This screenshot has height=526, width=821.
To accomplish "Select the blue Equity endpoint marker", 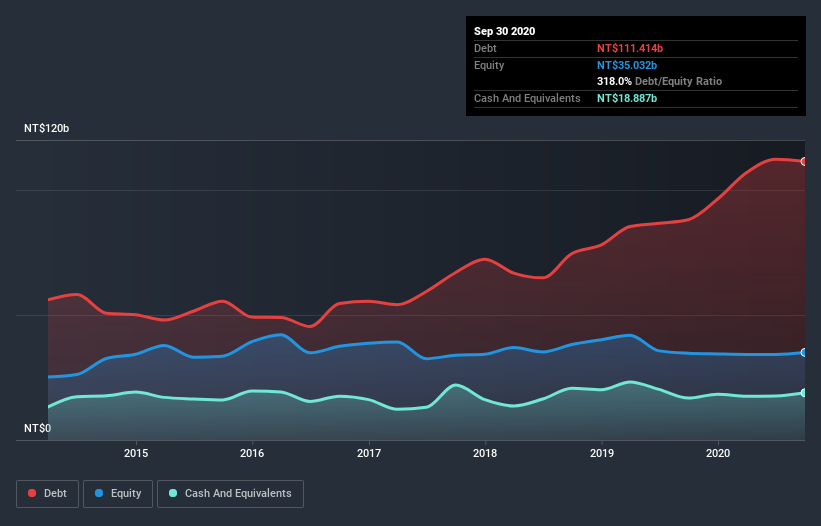I will point(804,353).
